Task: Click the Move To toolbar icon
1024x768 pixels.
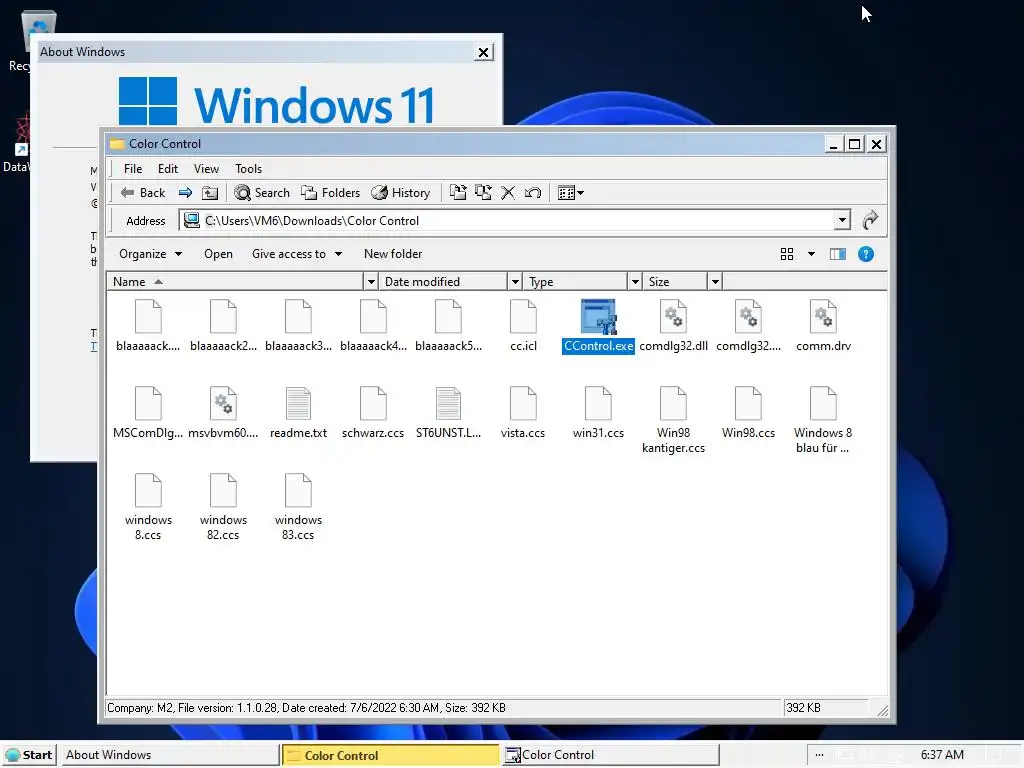Action: pyautogui.click(x=458, y=193)
